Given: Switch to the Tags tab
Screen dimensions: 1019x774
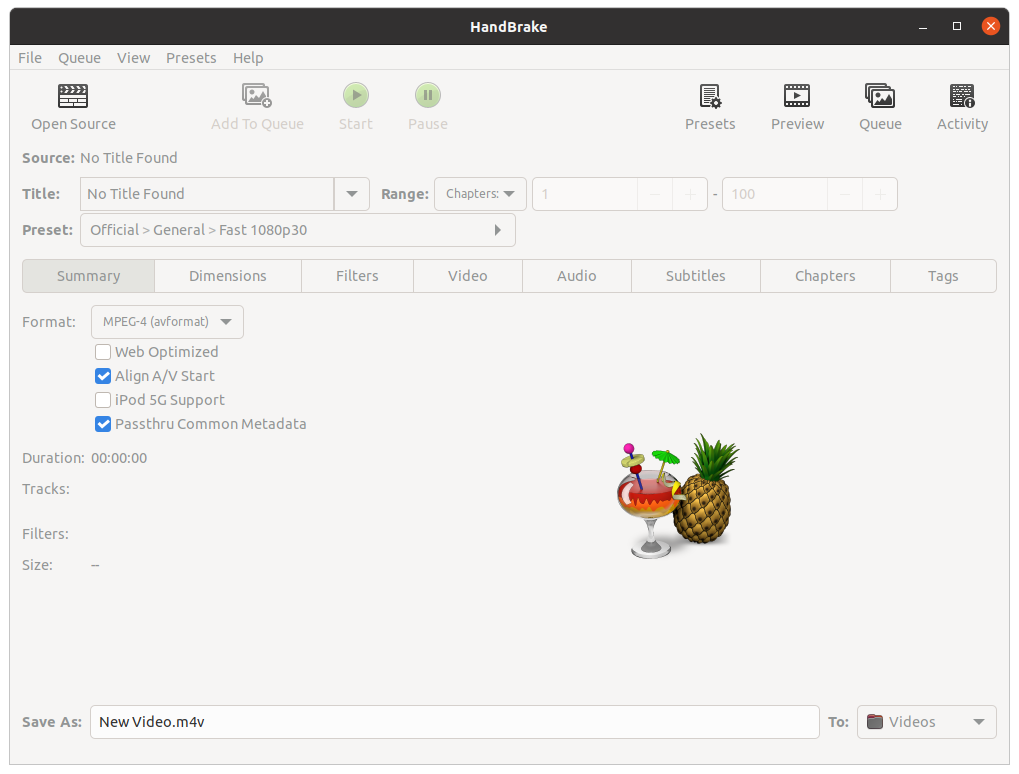Looking at the screenshot, I should [943, 276].
